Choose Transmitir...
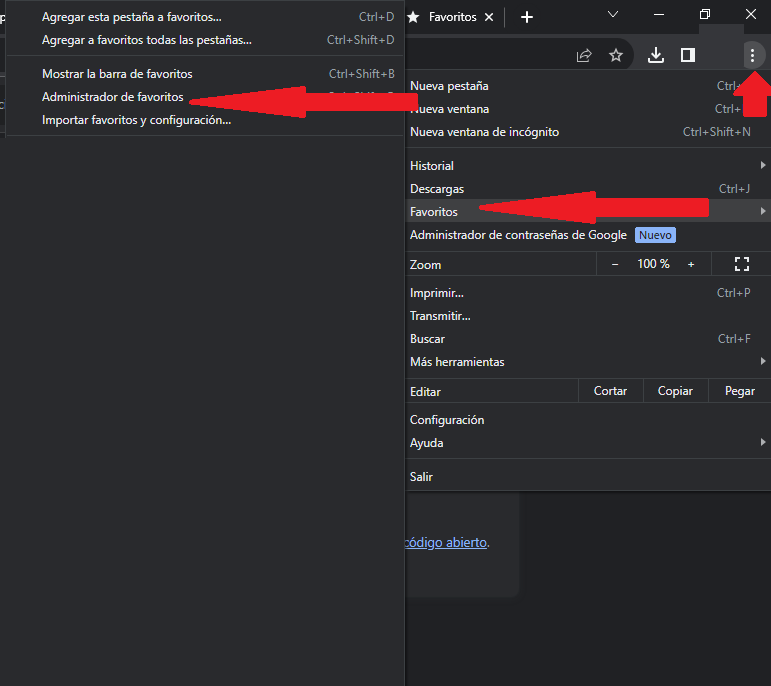This screenshot has height=686, width=771. click(x=588, y=316)
